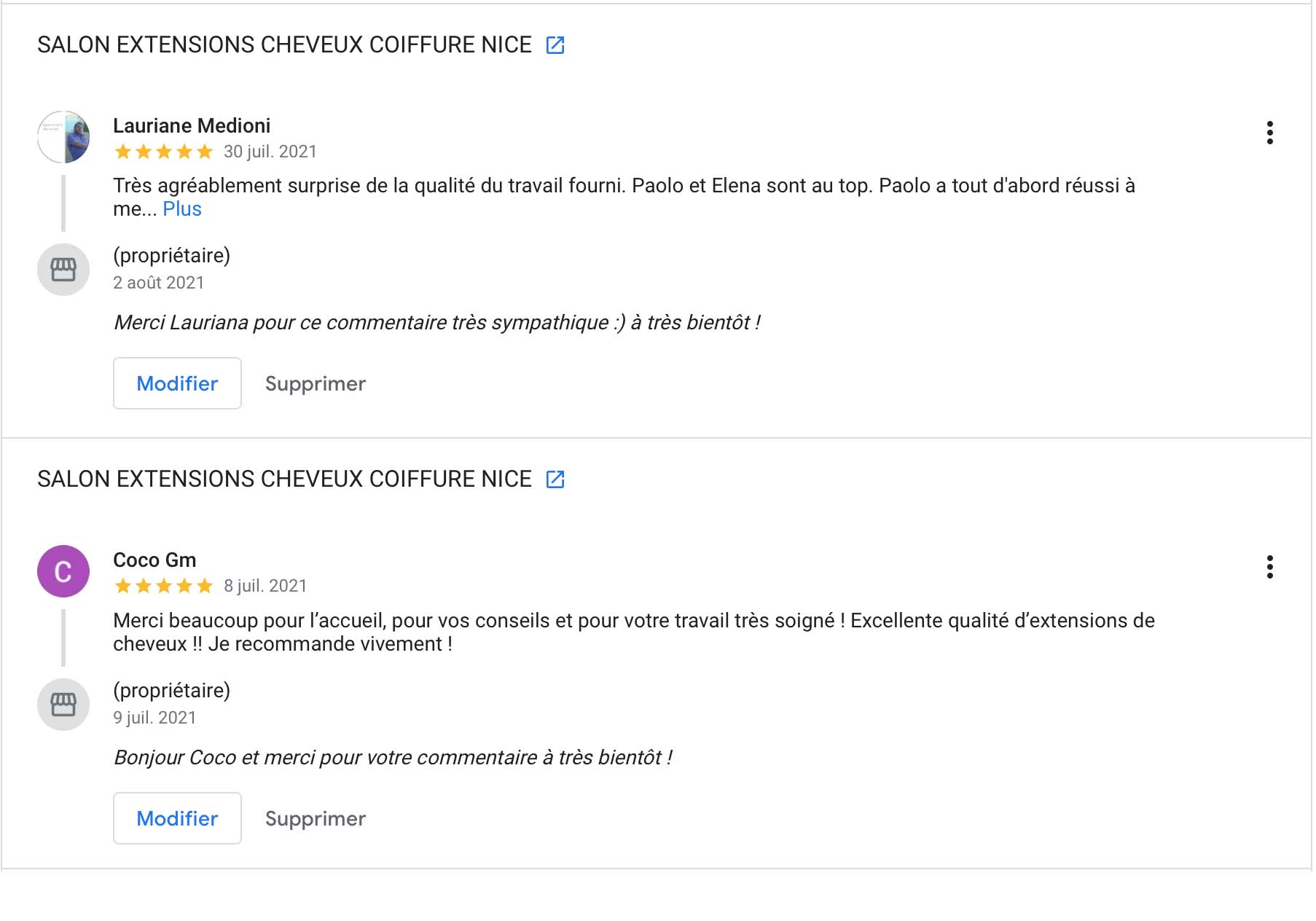This screenshot has height=921, width=1316.
Task: Expand Lauriane's review with the Plus link
Action: [x=182, y=209]
